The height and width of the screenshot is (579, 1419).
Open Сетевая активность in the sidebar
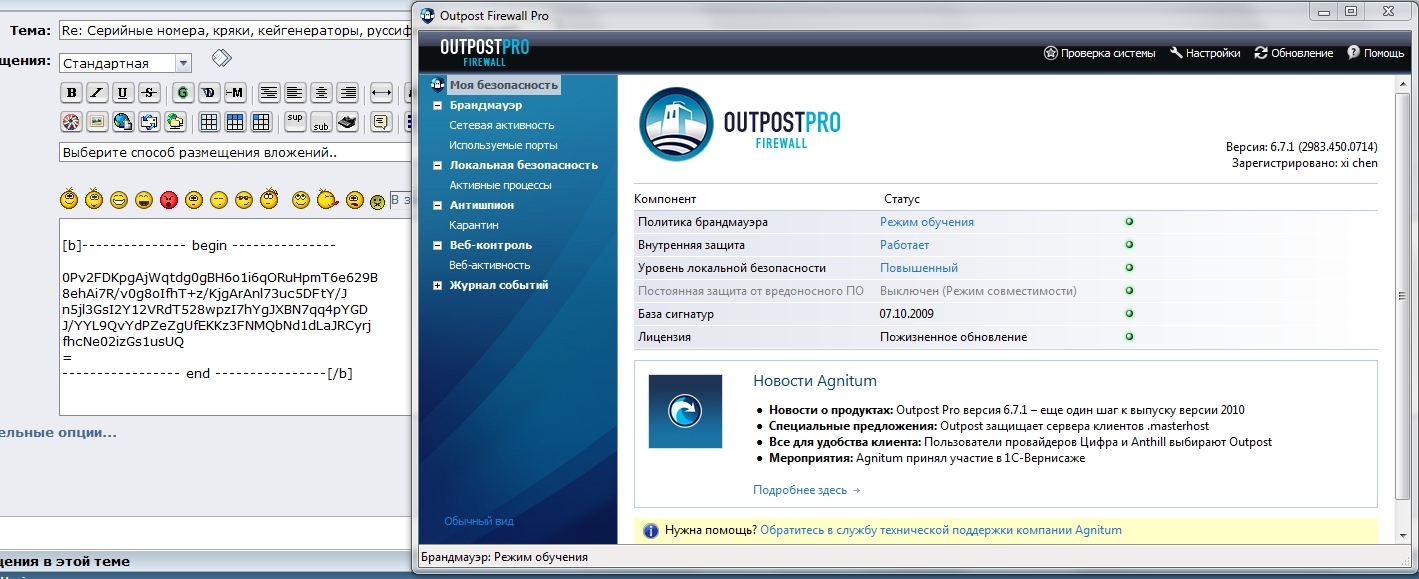pos(502,125)
